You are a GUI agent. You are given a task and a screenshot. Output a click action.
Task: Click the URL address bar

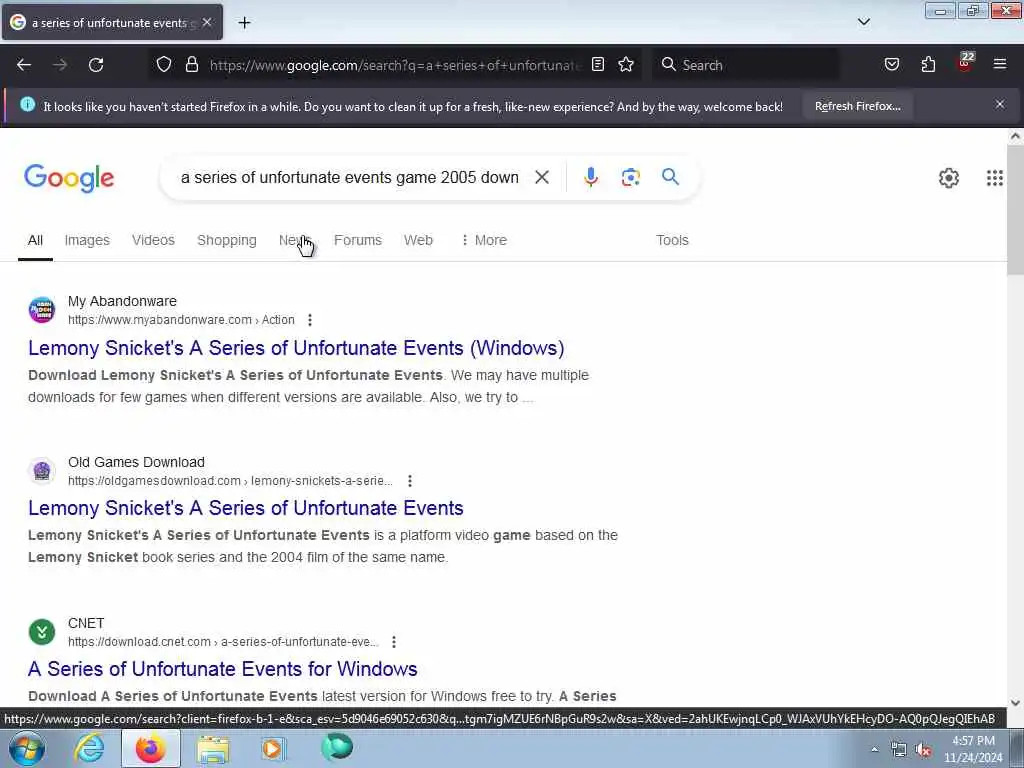[x=394, y=65]
